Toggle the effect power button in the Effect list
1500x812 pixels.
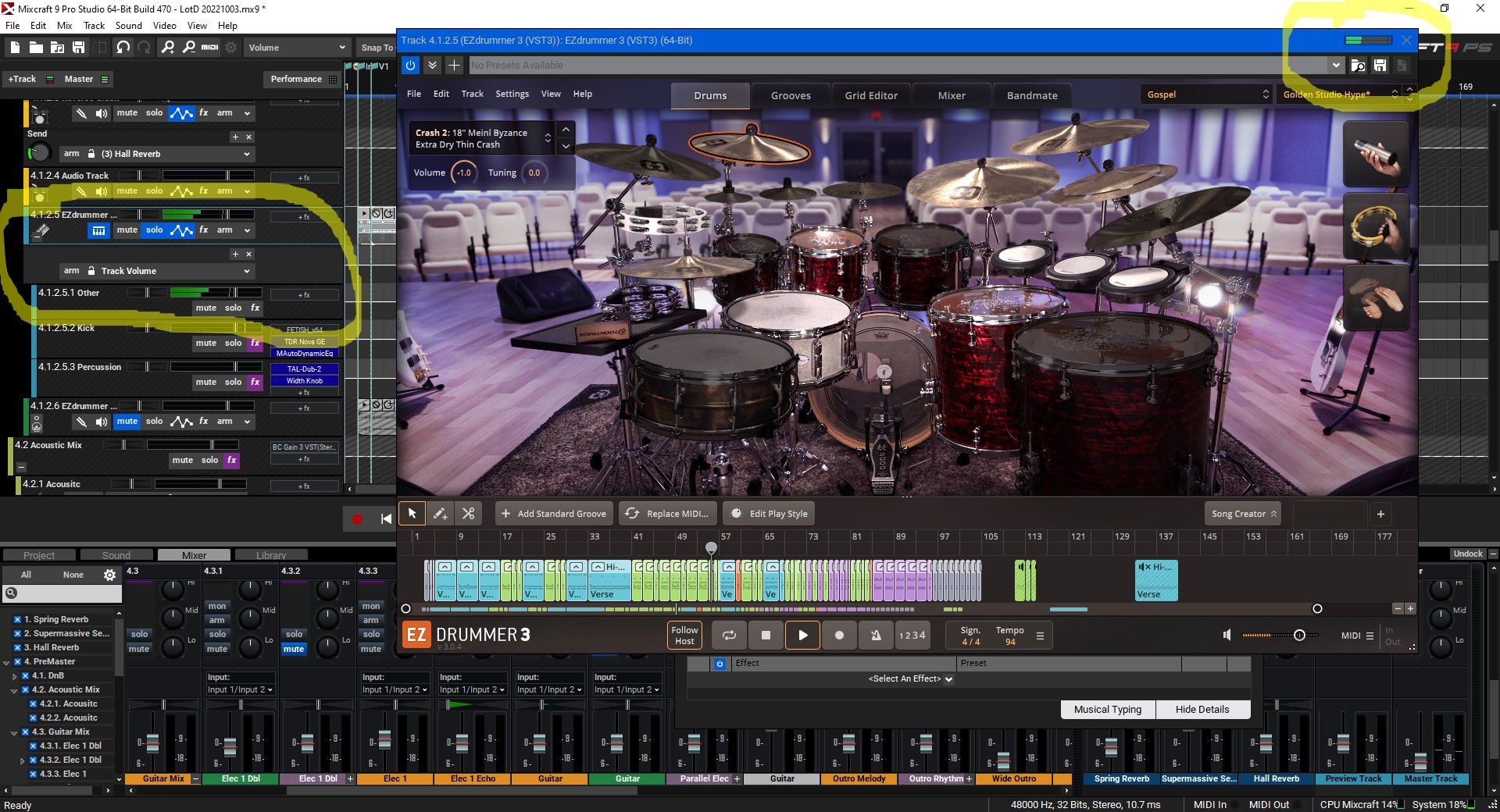[720, 664]
